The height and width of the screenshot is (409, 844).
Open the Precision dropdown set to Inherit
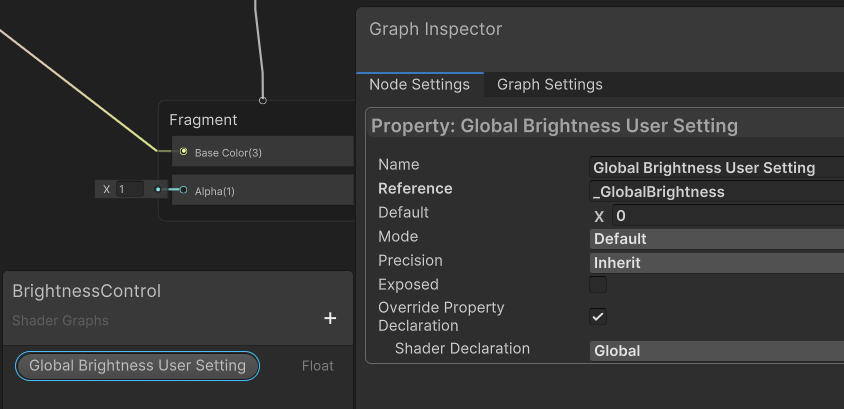point(716,263)
